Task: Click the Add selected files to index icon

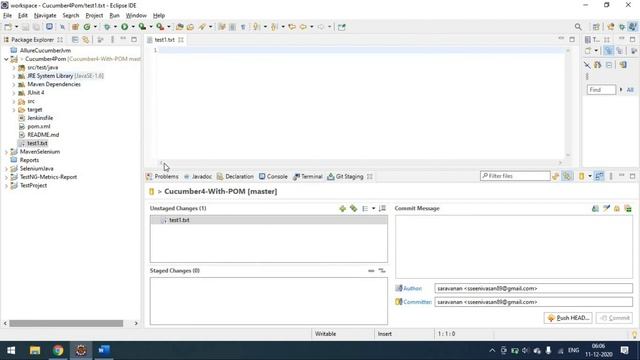Action: tap(342, 209)
